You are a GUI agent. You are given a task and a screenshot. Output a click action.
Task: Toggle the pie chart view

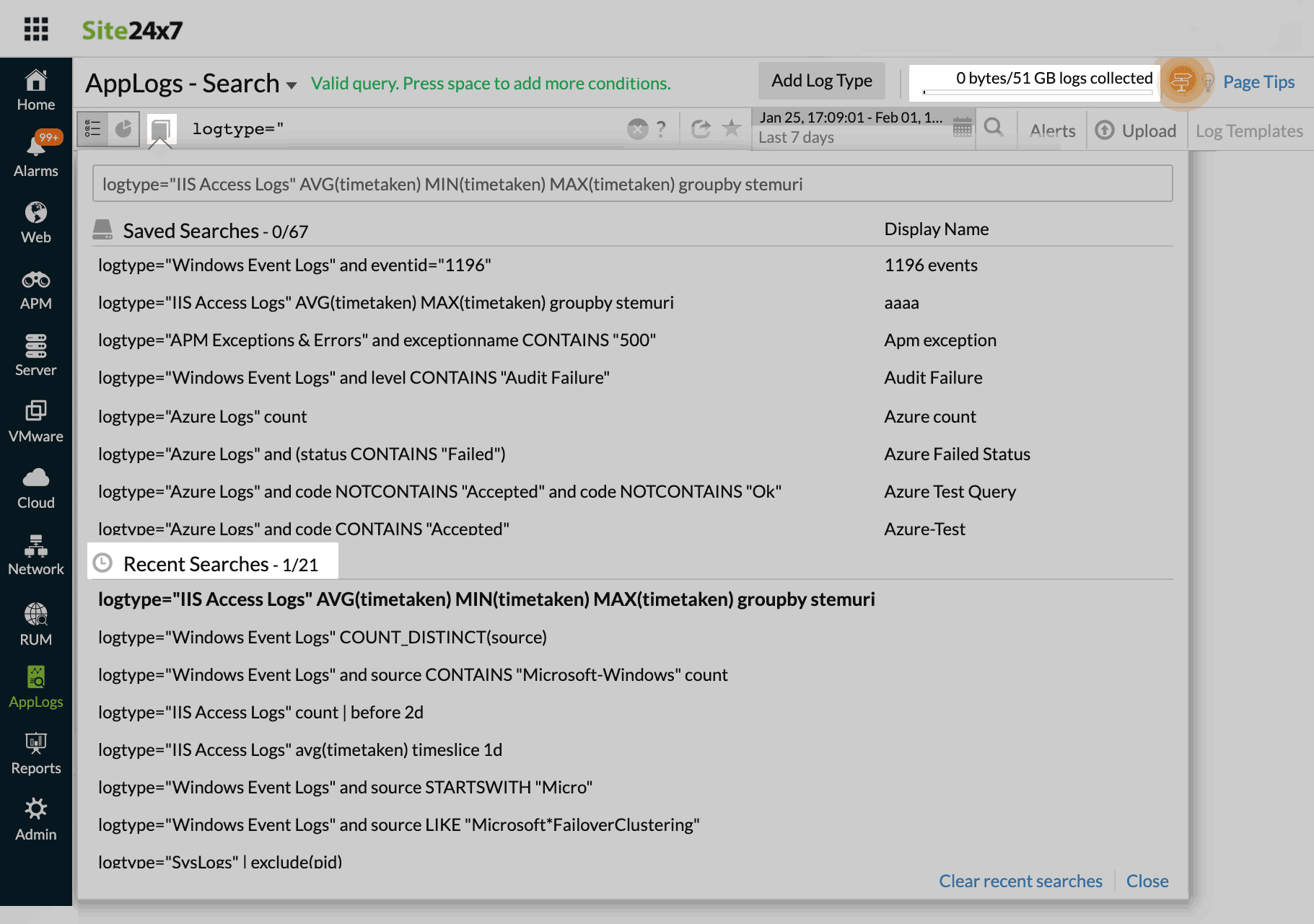123,128
